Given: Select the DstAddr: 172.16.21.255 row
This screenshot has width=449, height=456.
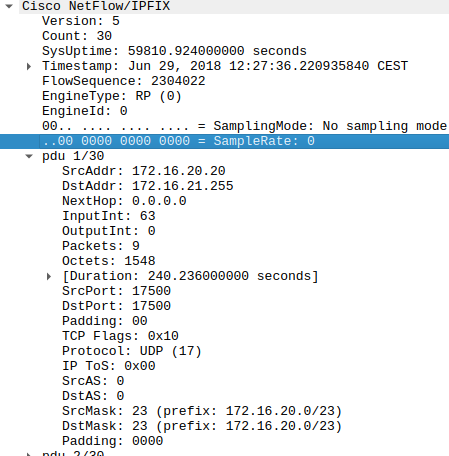Looking at the screenshot, I should [148, 186].
